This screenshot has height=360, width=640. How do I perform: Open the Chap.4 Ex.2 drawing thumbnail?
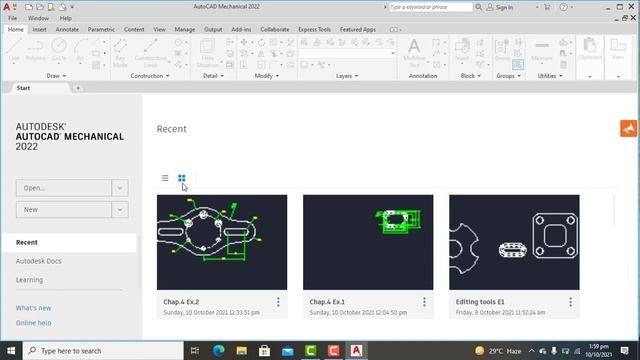[222, 242]
